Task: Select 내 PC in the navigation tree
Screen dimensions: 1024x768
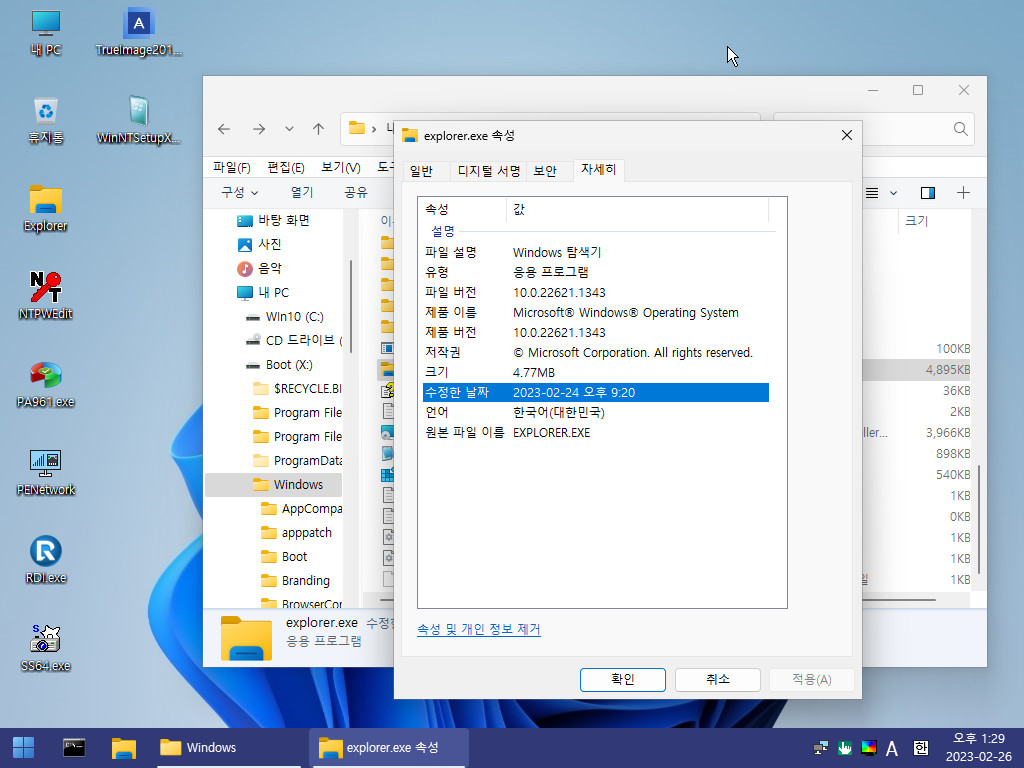Action: point(263,293)
